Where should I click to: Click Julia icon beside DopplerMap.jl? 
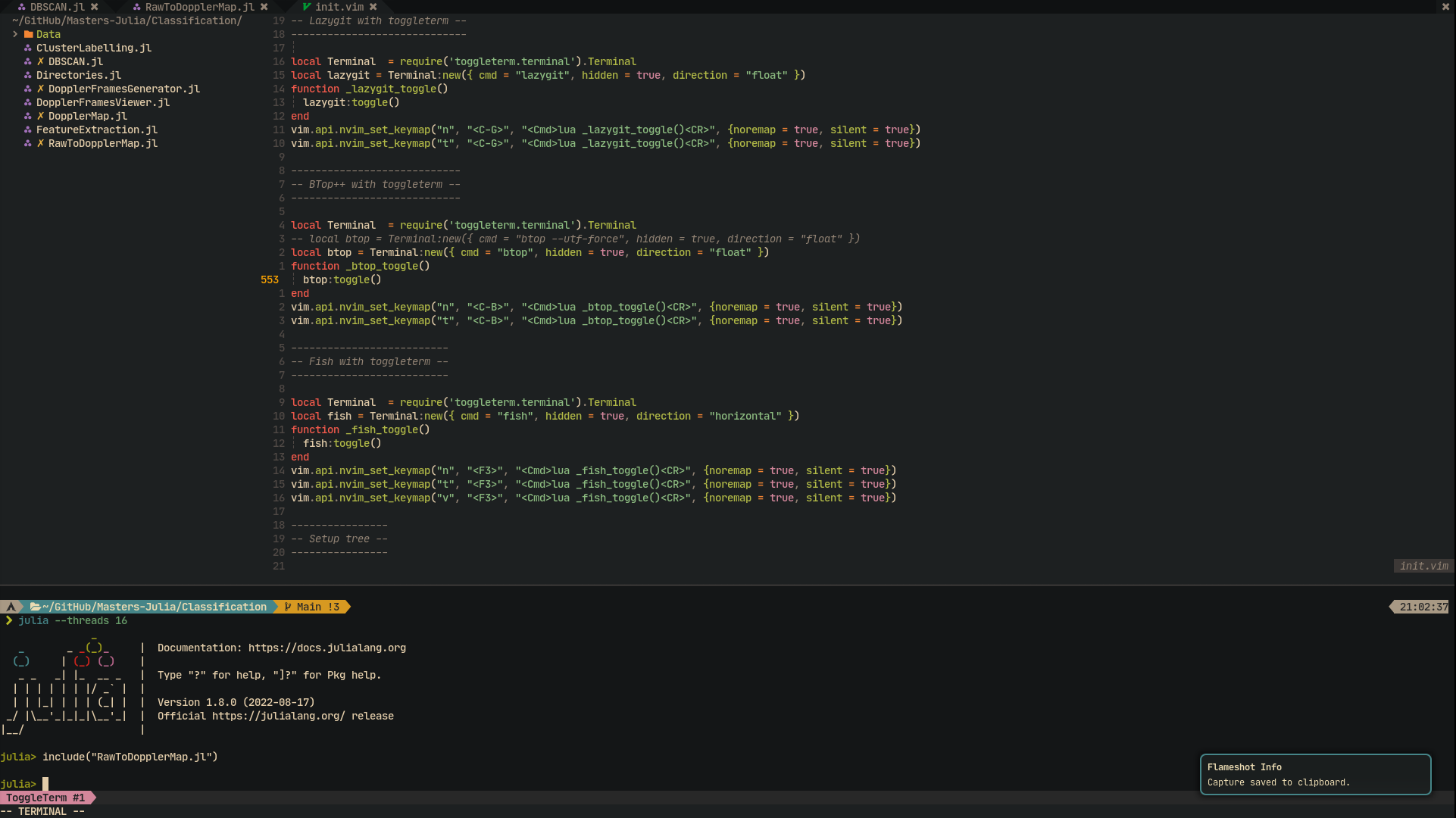pos(28,116)
